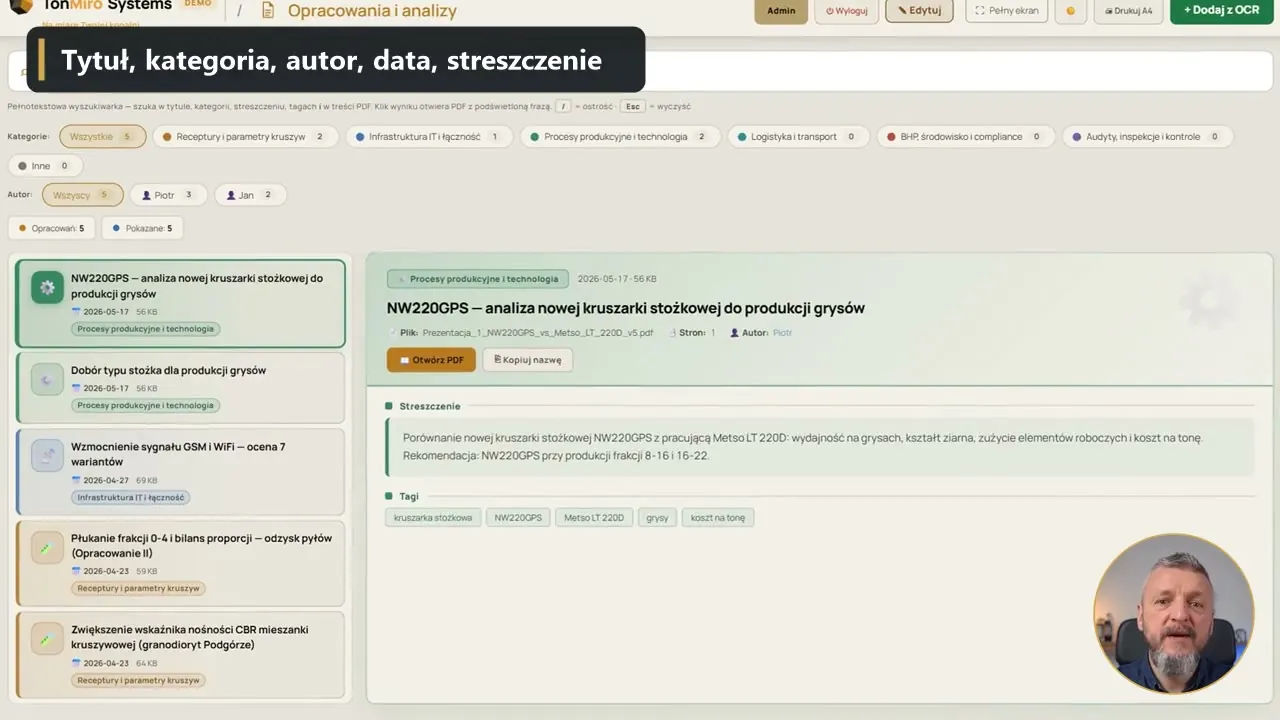Screen dimensions: 1280x720
Task: Click the grysy tag
Action: point(657,518)
